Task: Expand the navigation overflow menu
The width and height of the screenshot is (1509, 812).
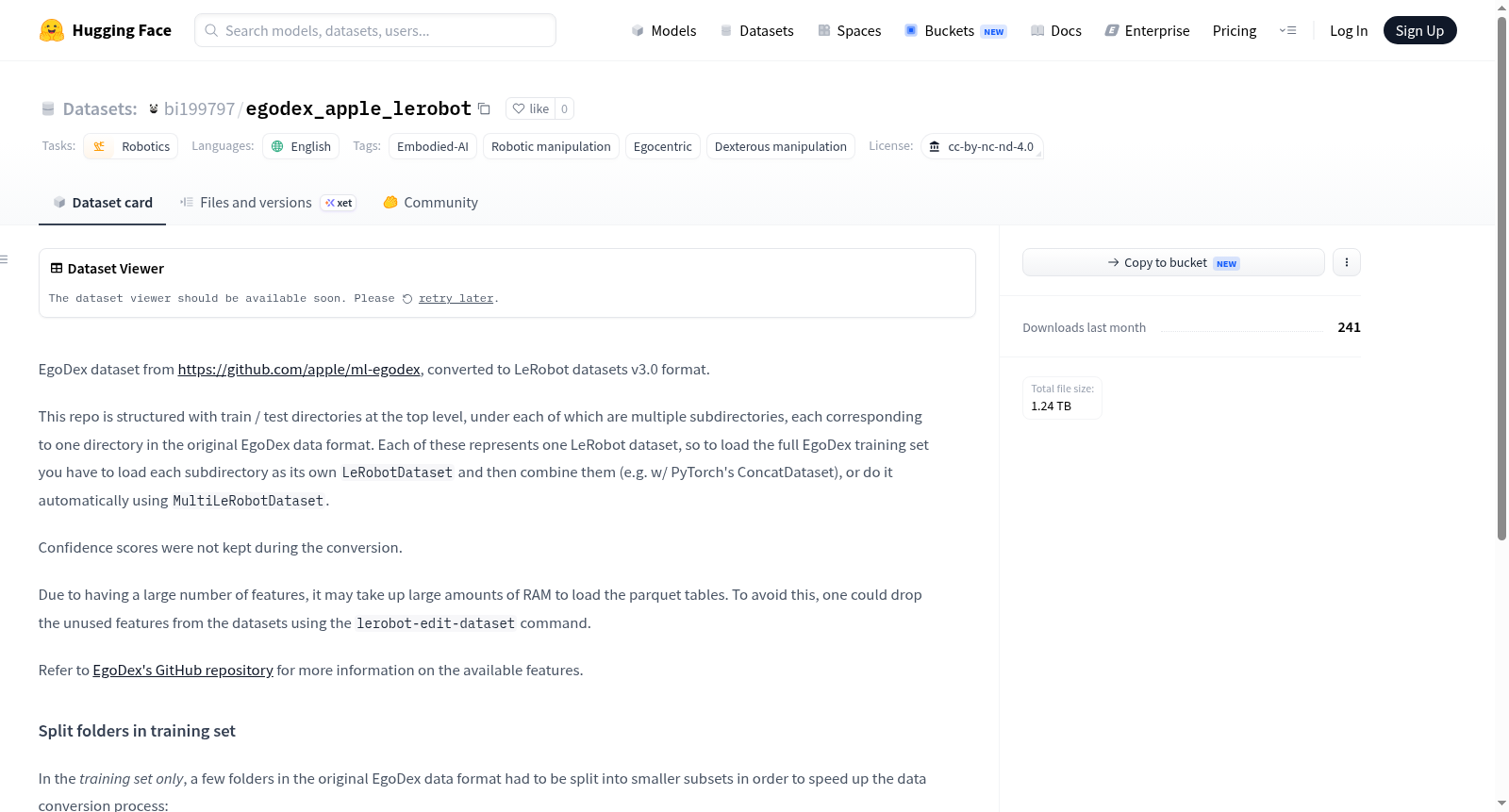Action: 1287,30
